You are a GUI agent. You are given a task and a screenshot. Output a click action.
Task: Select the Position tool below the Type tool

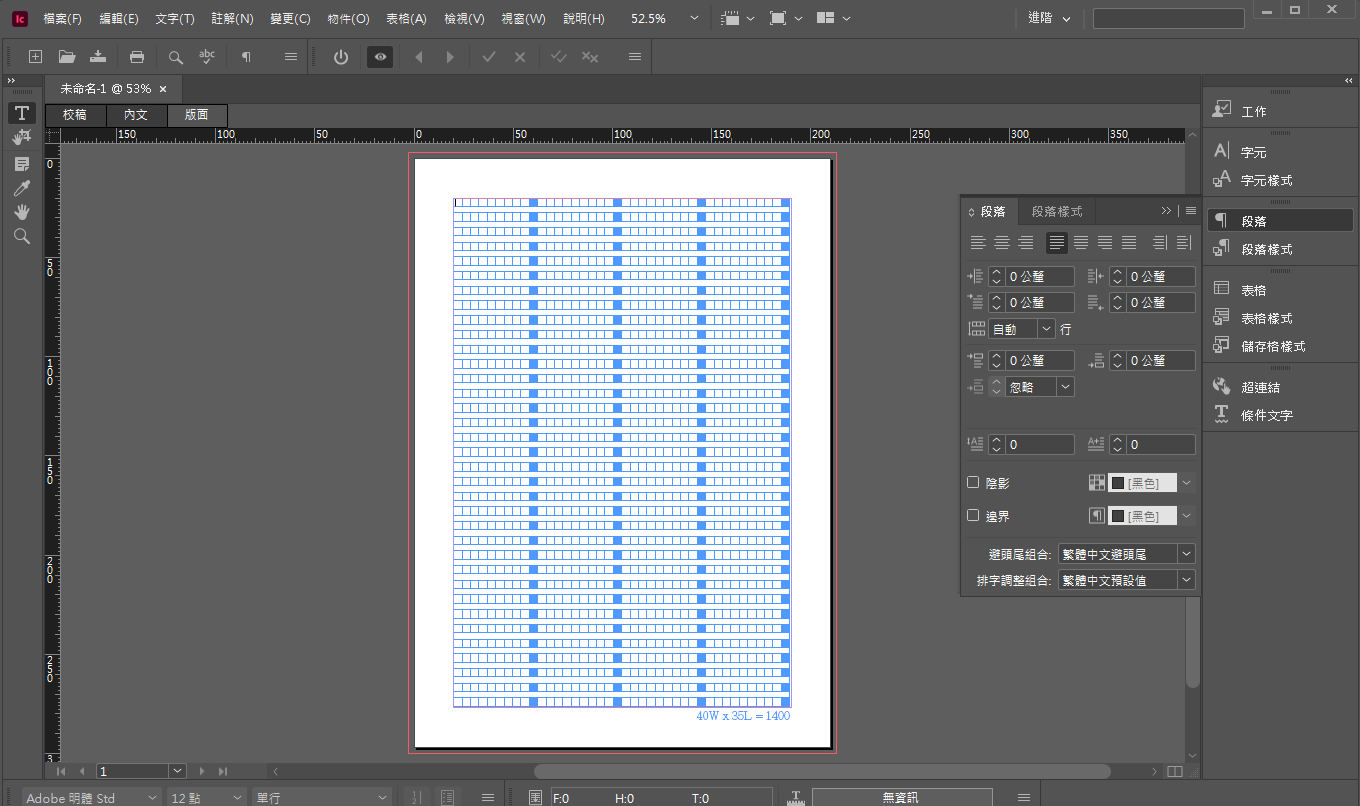click(x=21, y=138)
